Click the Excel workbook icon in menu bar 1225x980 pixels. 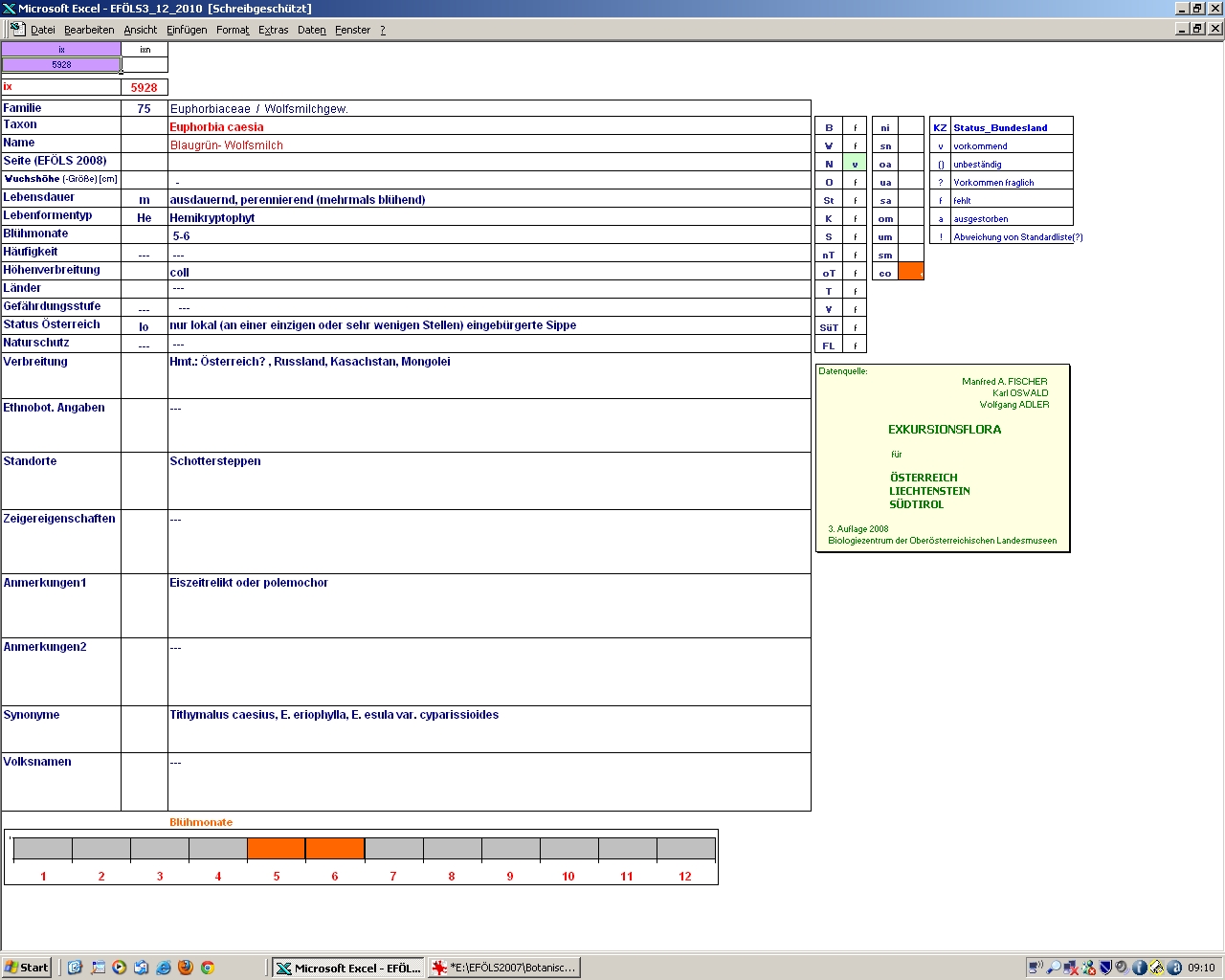point(17,29)
